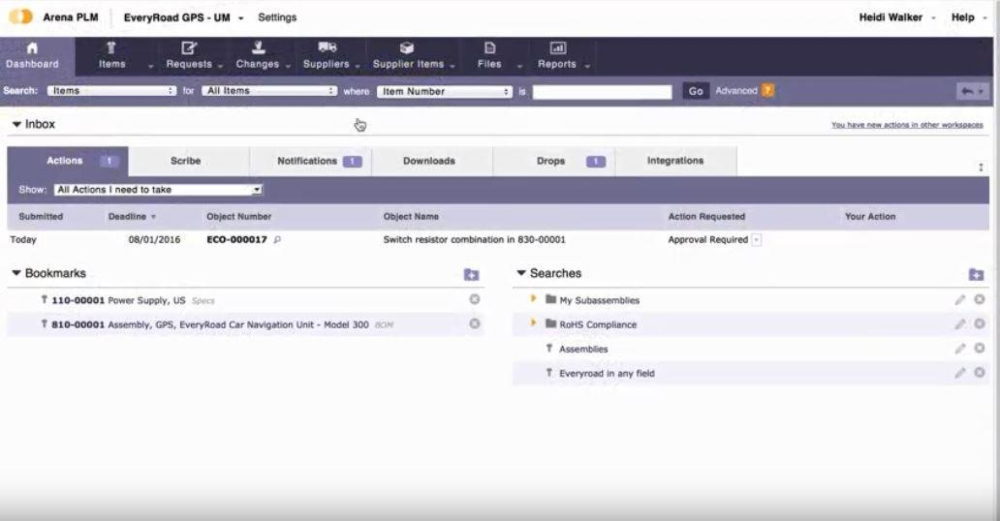Image resolution: width=1000 pixels, height=521 pixels.
Task: Delete the Everyroad in any field search
Action: click(980, 372)
